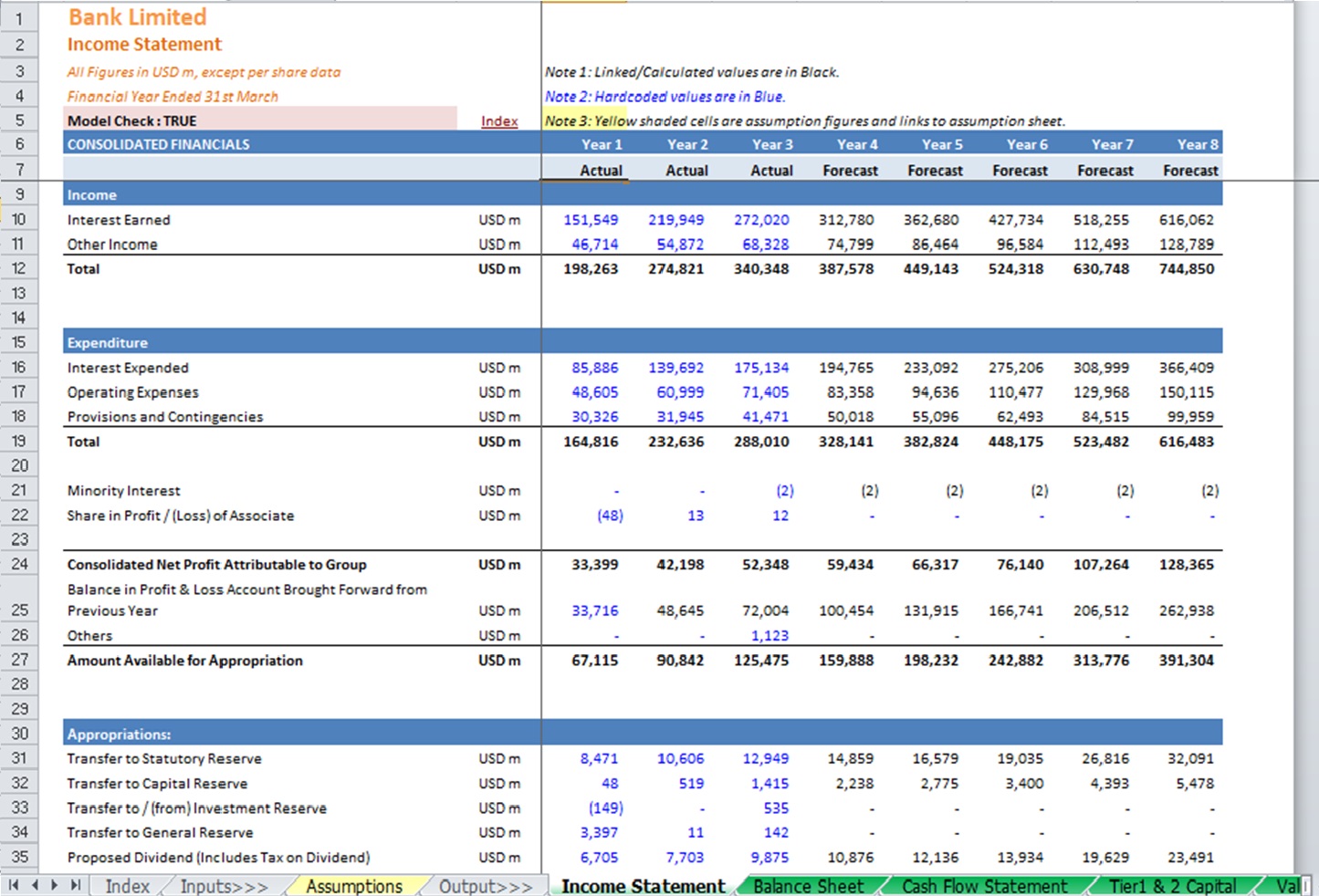1319x896 pixels.
Task: Click the Year 8 column header cell
Action: (x=1198, y=144)
